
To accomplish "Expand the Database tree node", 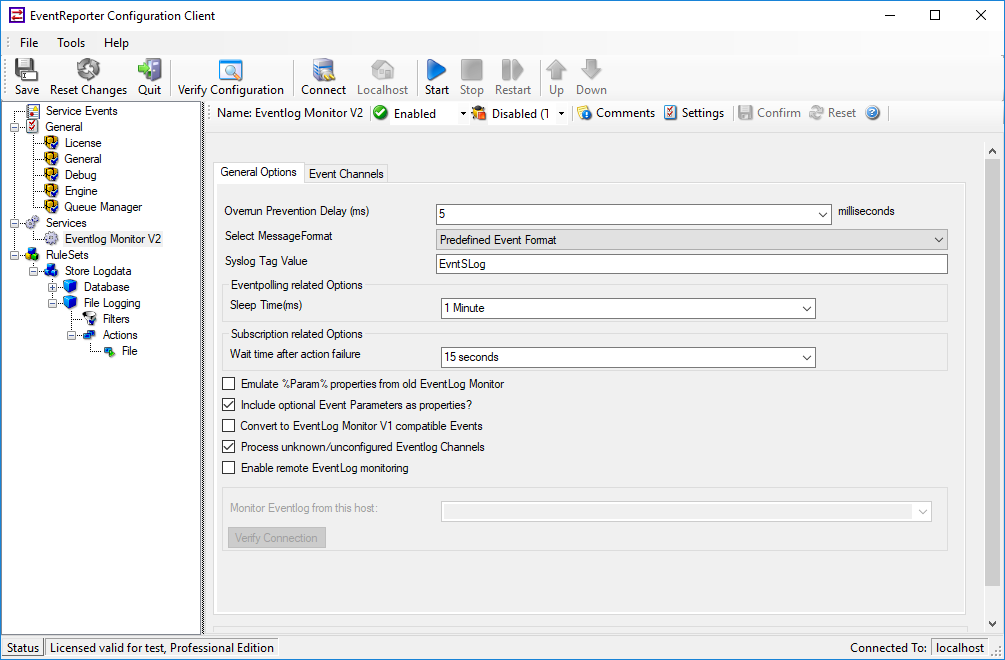I will (53, 287).
